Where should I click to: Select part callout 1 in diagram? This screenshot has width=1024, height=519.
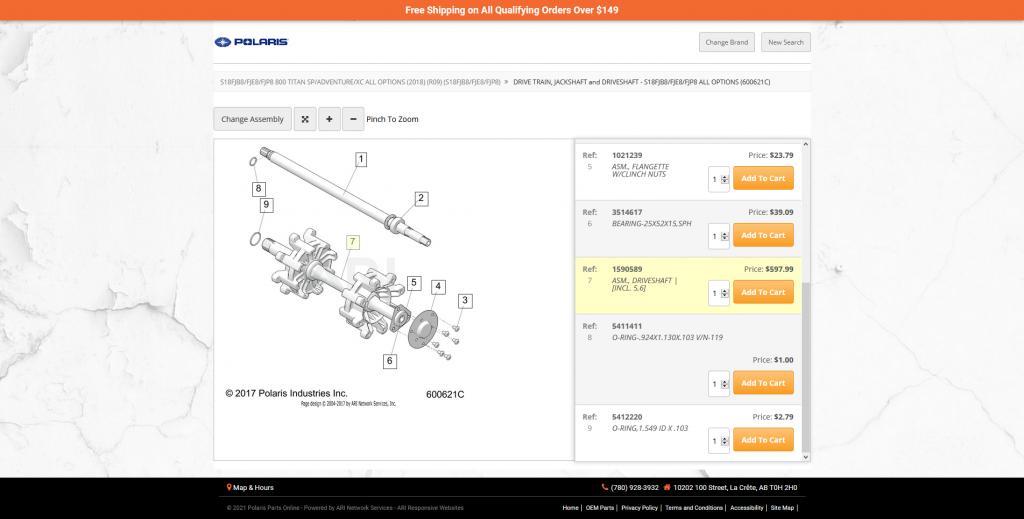pos(361,159)
